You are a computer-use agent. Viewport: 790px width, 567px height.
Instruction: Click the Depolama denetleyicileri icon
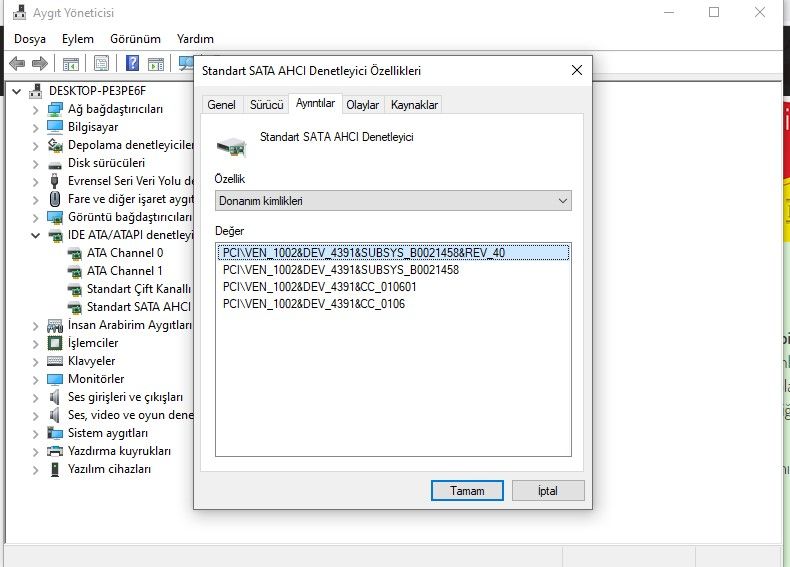pyautogui.click(x=54, y=145)
